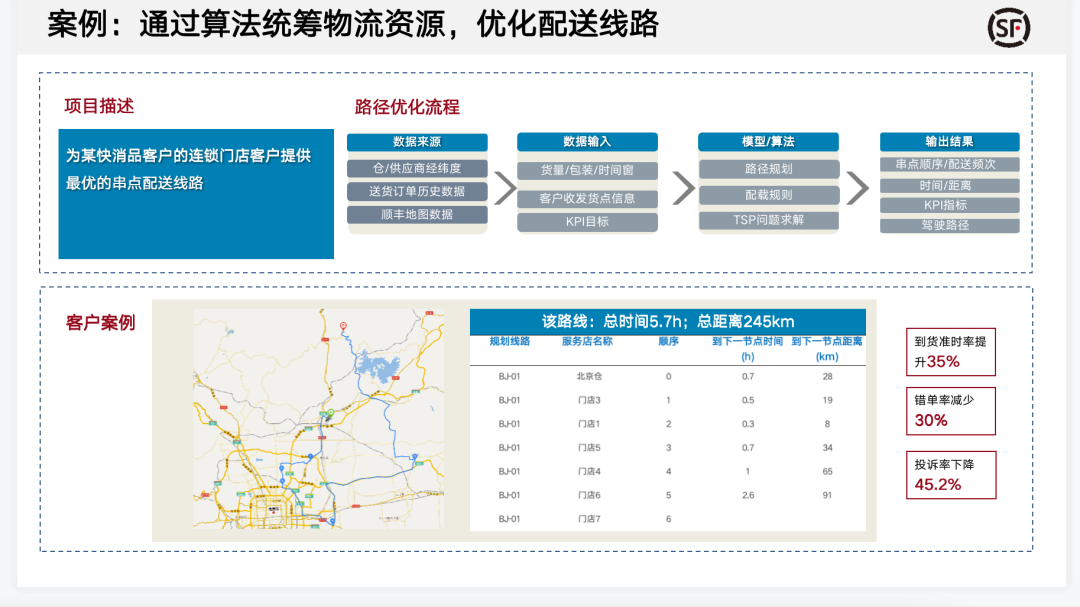Click the chevron arrow after 数据输入 column

(x=683, y=188)
